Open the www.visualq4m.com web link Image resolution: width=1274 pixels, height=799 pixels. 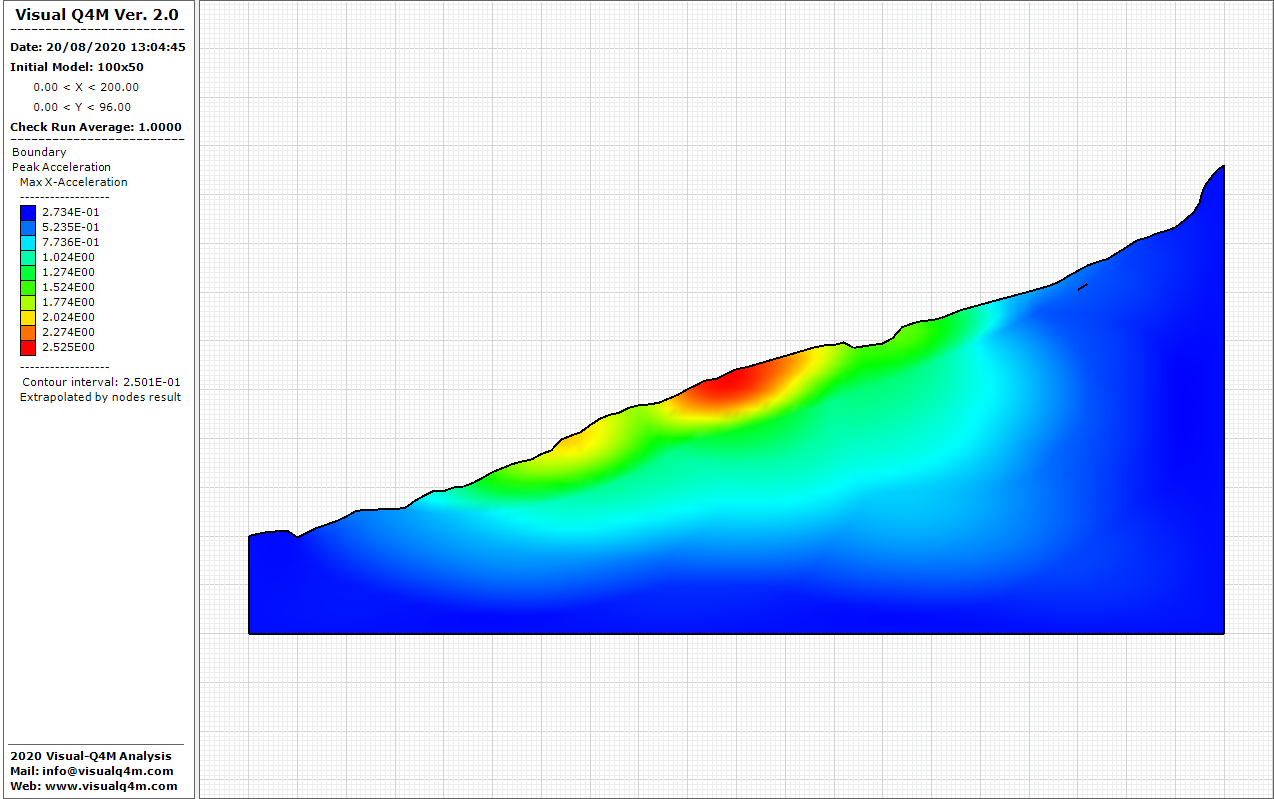point(109,786)
